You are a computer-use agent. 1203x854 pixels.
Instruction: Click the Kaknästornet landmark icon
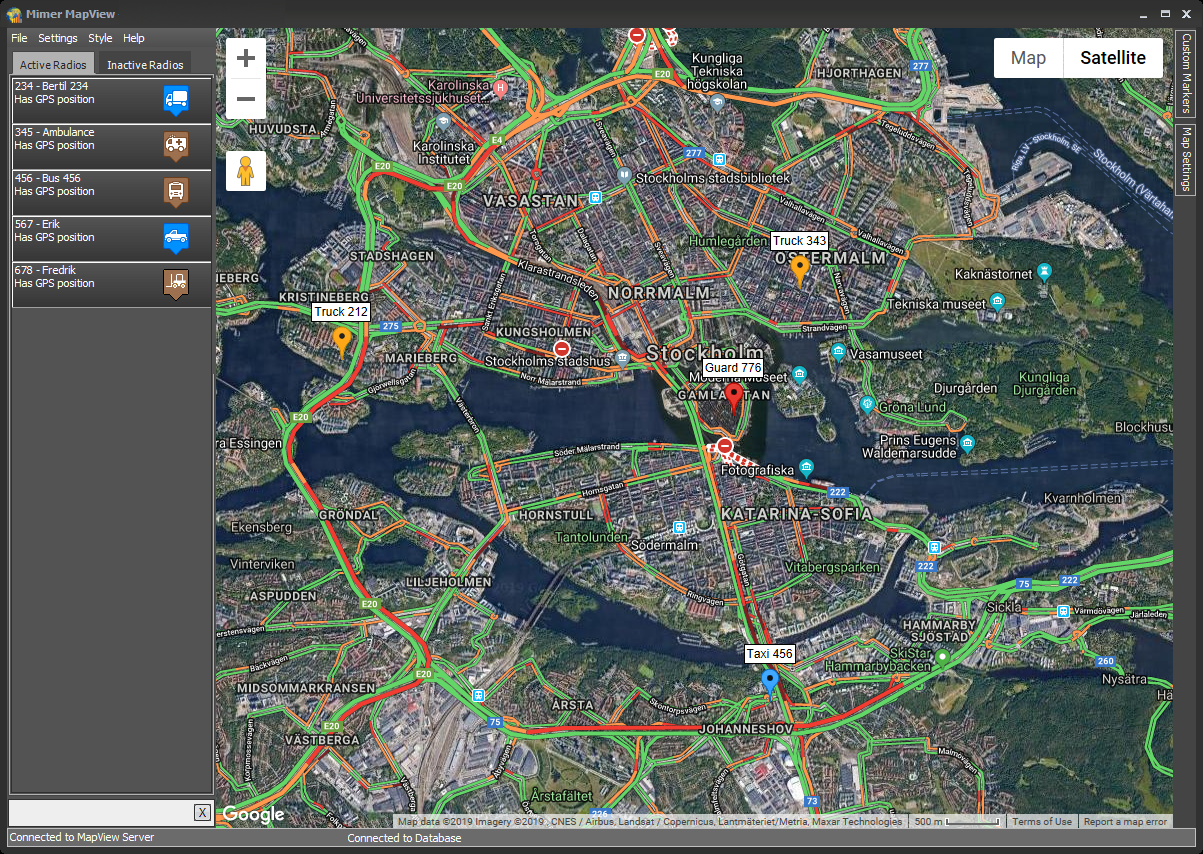1045,271
